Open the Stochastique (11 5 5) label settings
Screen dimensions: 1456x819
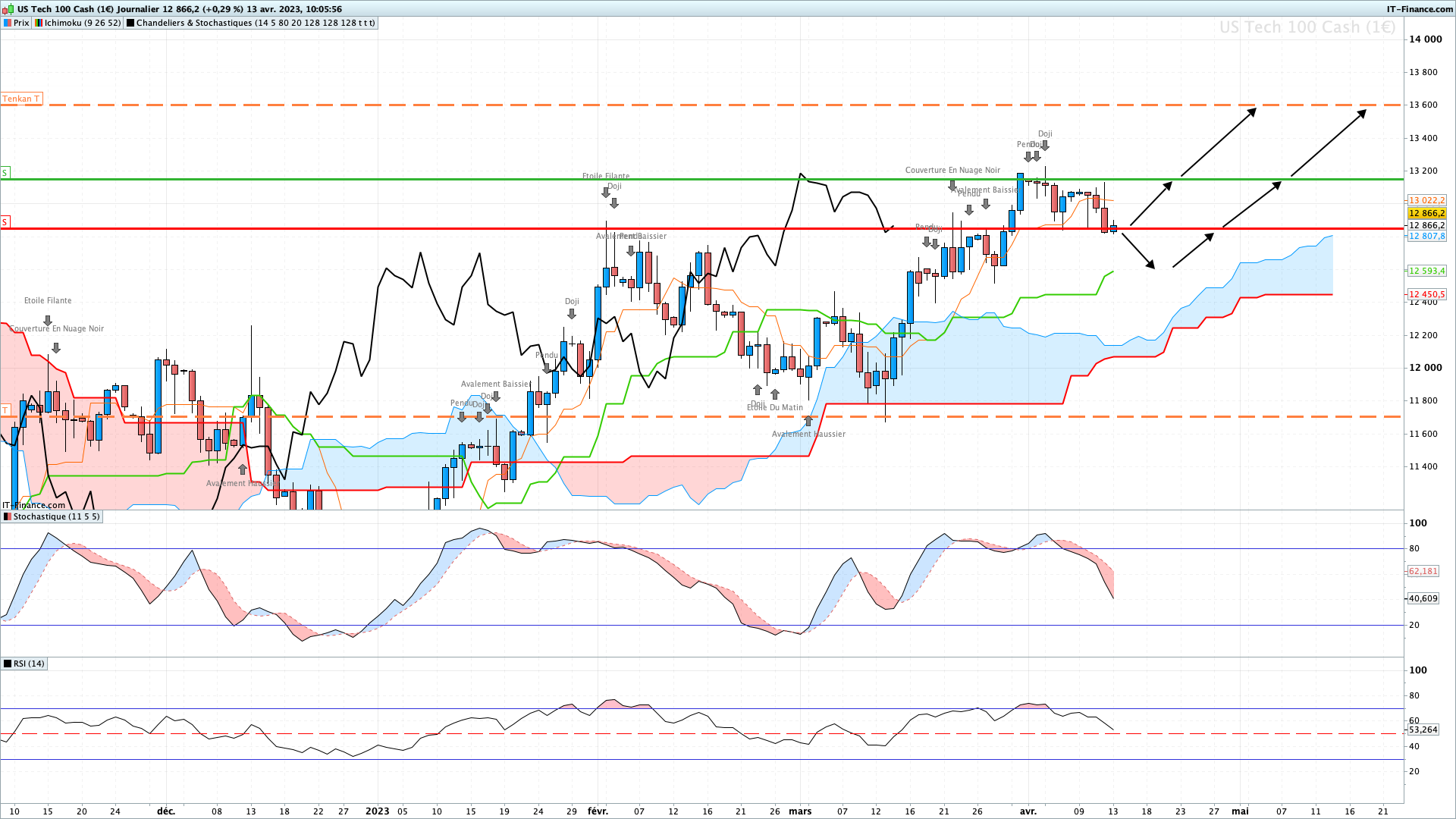click(56, 516)
